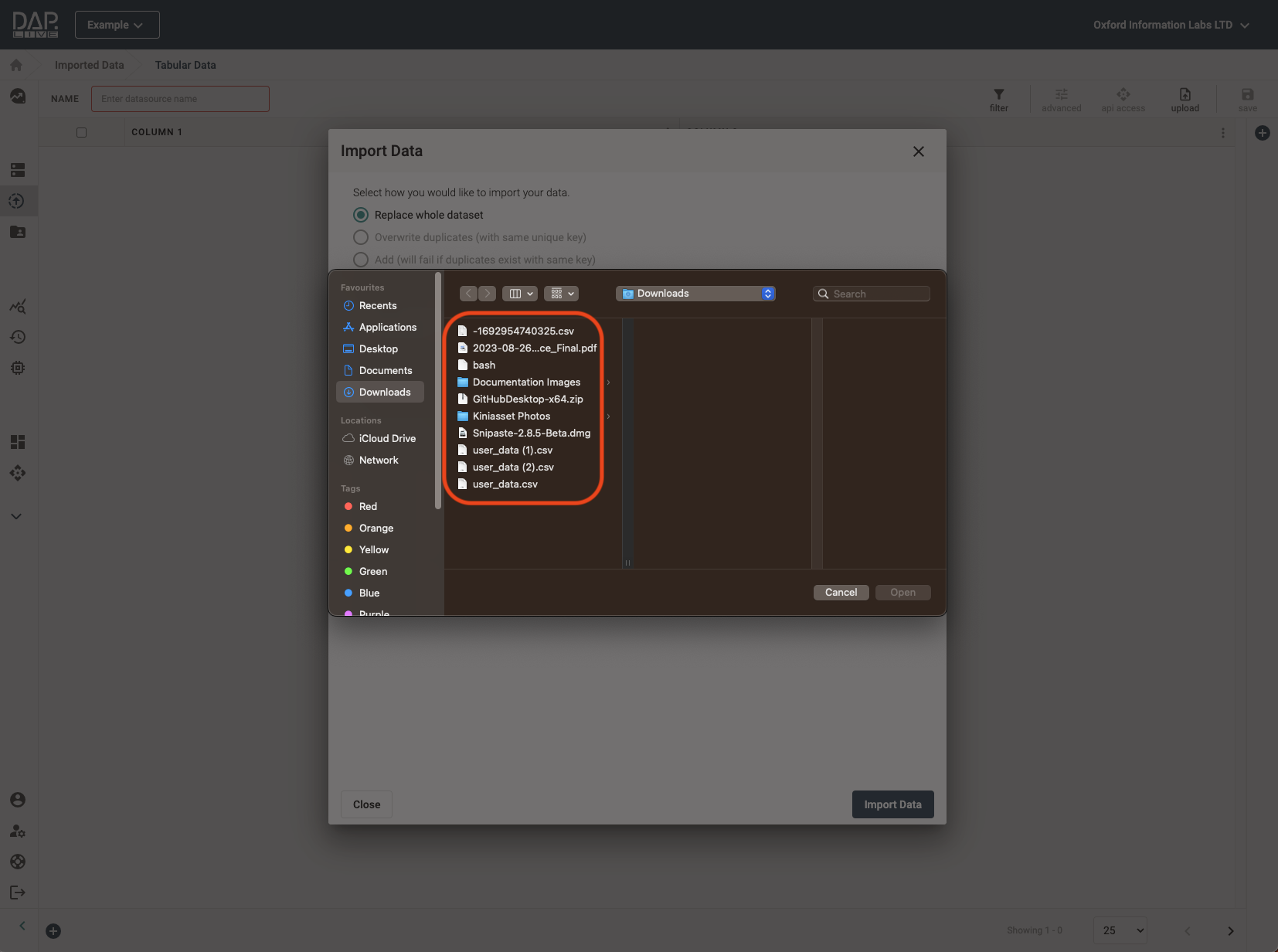Select the Red colour tag

click(368, 507)
